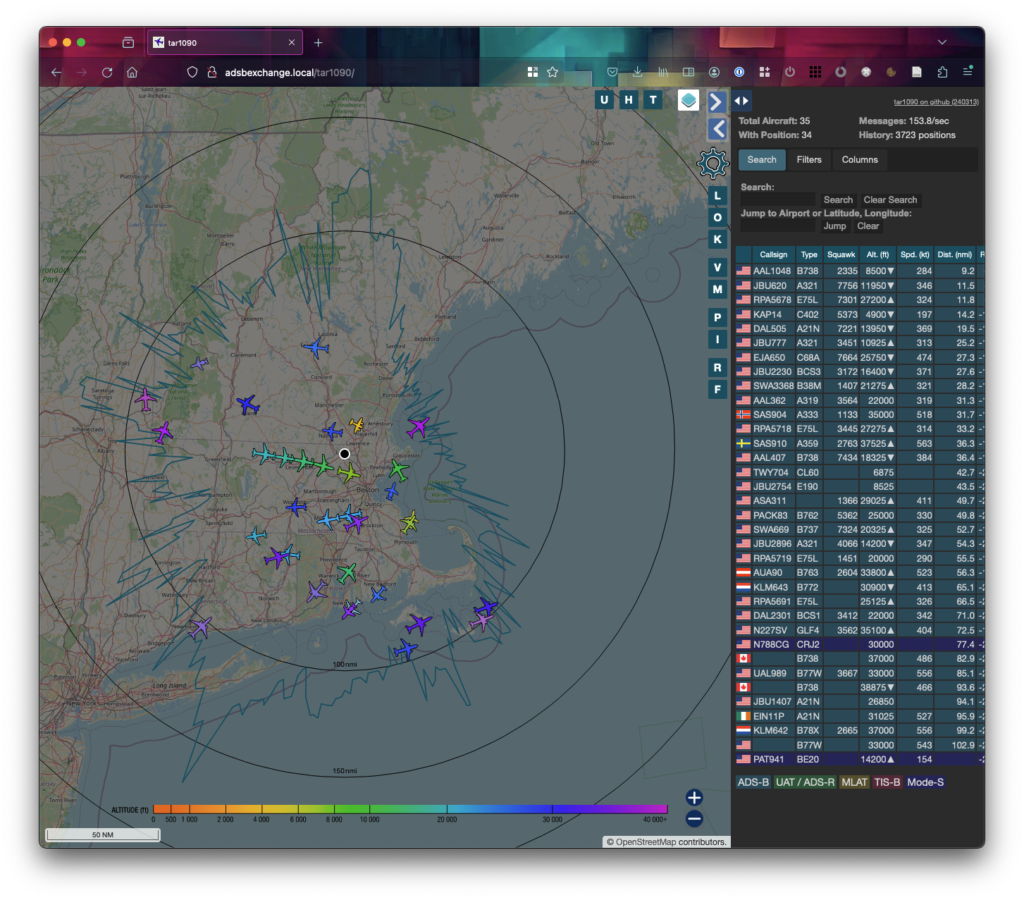Toggle the U map button
Viewport: 1024px width, 900px height.
604,100
